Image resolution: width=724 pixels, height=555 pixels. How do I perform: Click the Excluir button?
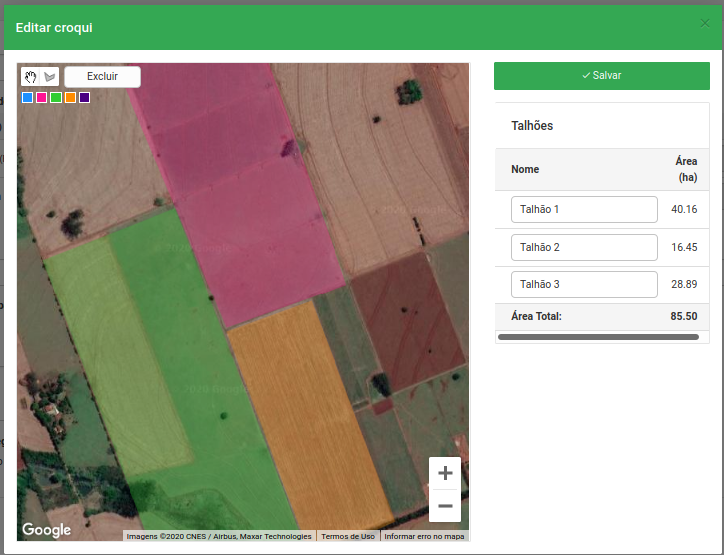tap(103, 77)
